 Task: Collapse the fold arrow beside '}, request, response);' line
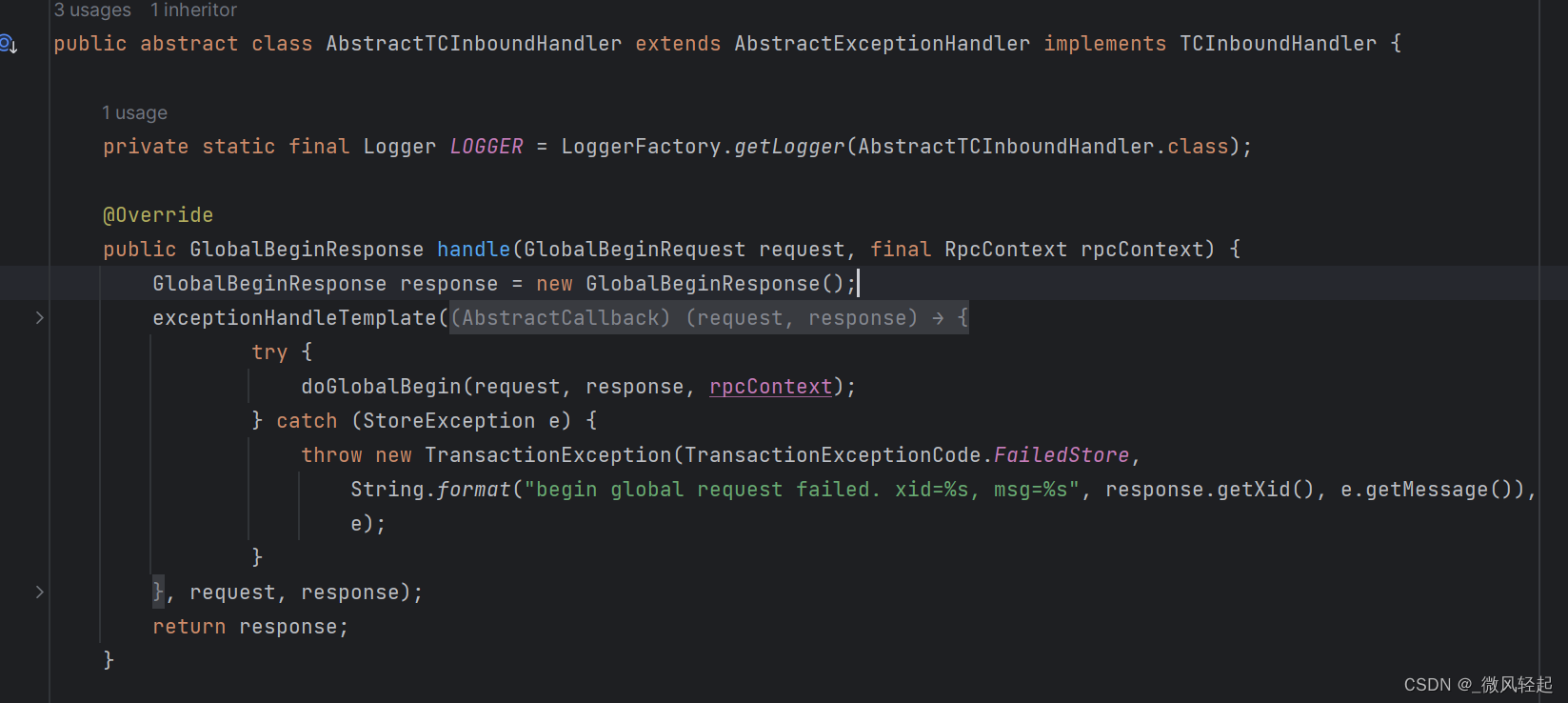point(40,593)
